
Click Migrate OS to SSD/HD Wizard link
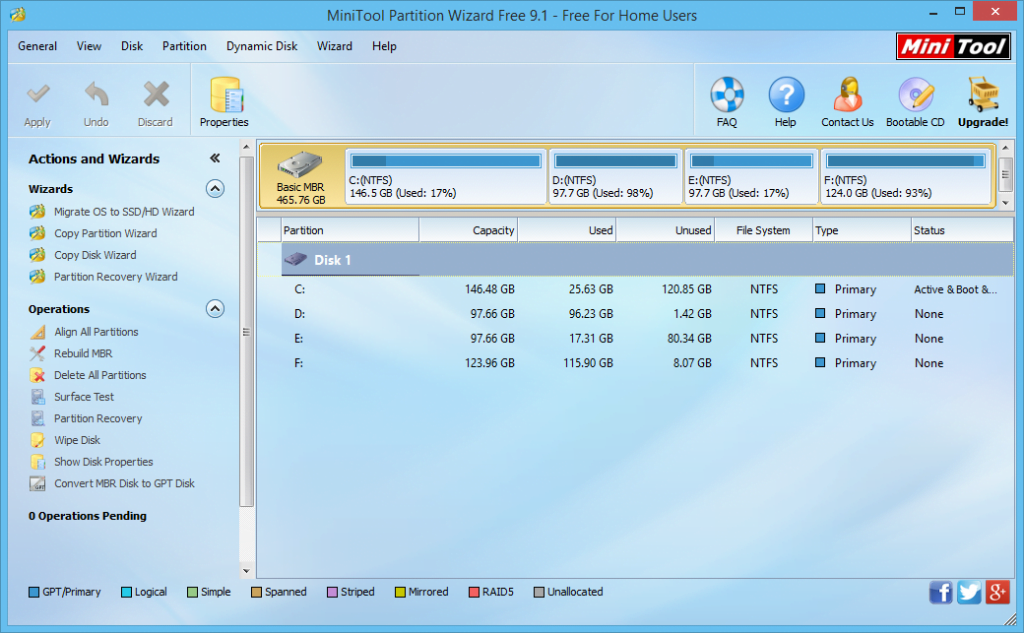[x=124, y=212]
